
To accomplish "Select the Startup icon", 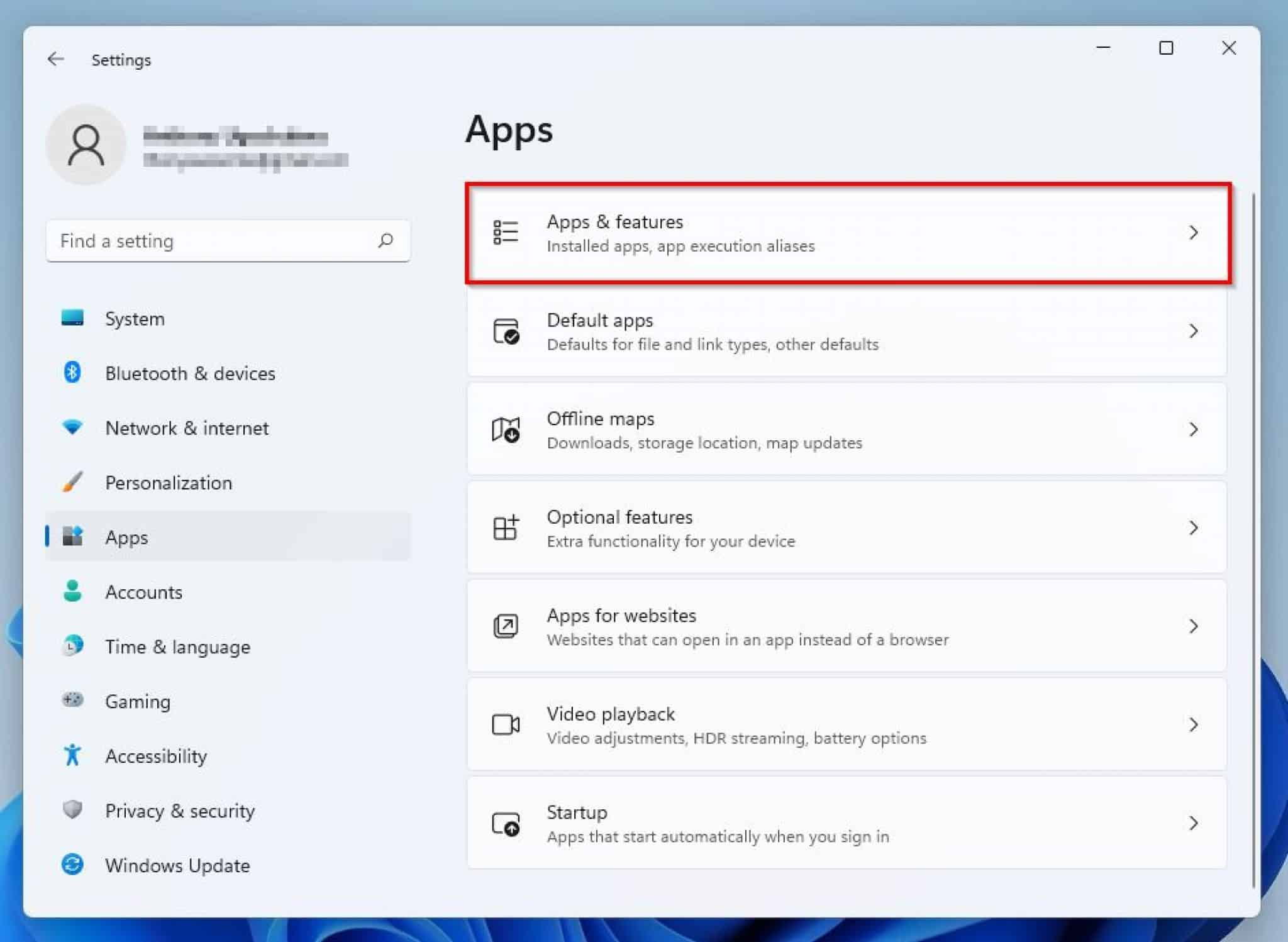I will point(505,823).
